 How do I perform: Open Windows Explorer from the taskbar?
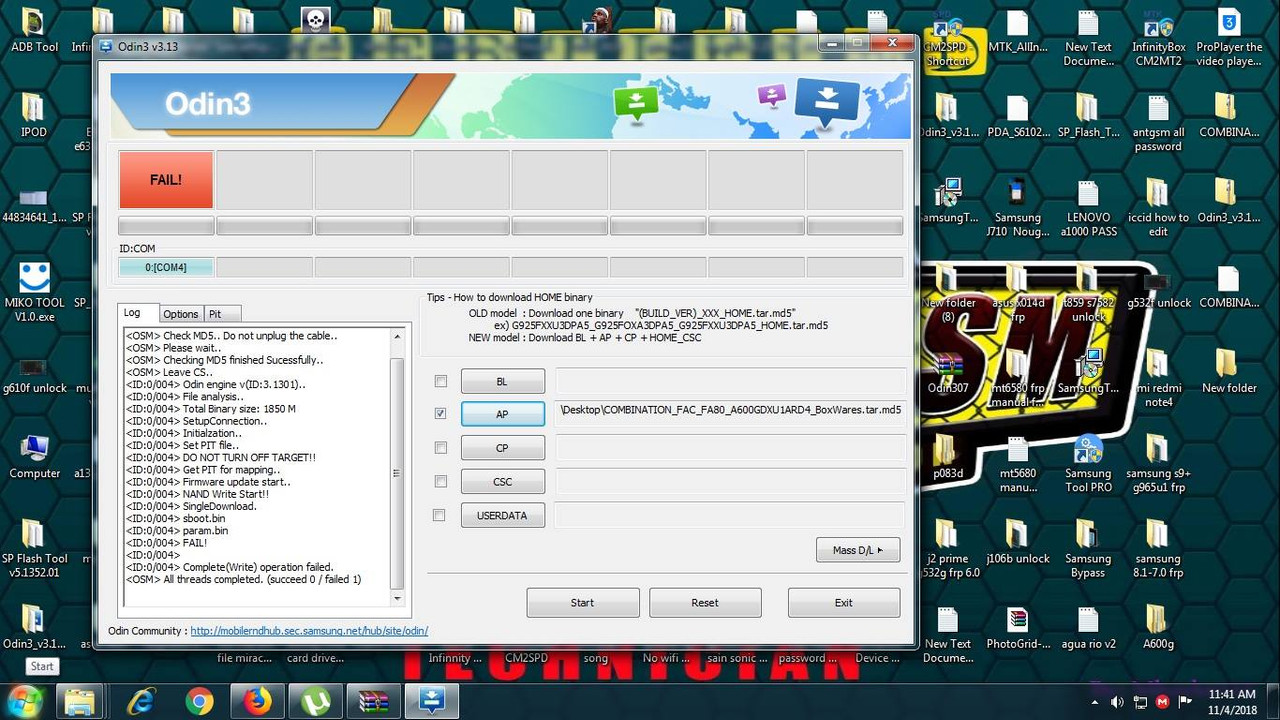81,702
